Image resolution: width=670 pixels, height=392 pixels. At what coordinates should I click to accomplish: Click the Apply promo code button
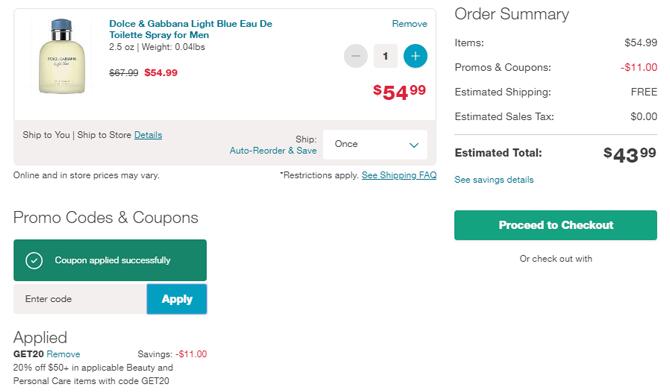point(177,299)
